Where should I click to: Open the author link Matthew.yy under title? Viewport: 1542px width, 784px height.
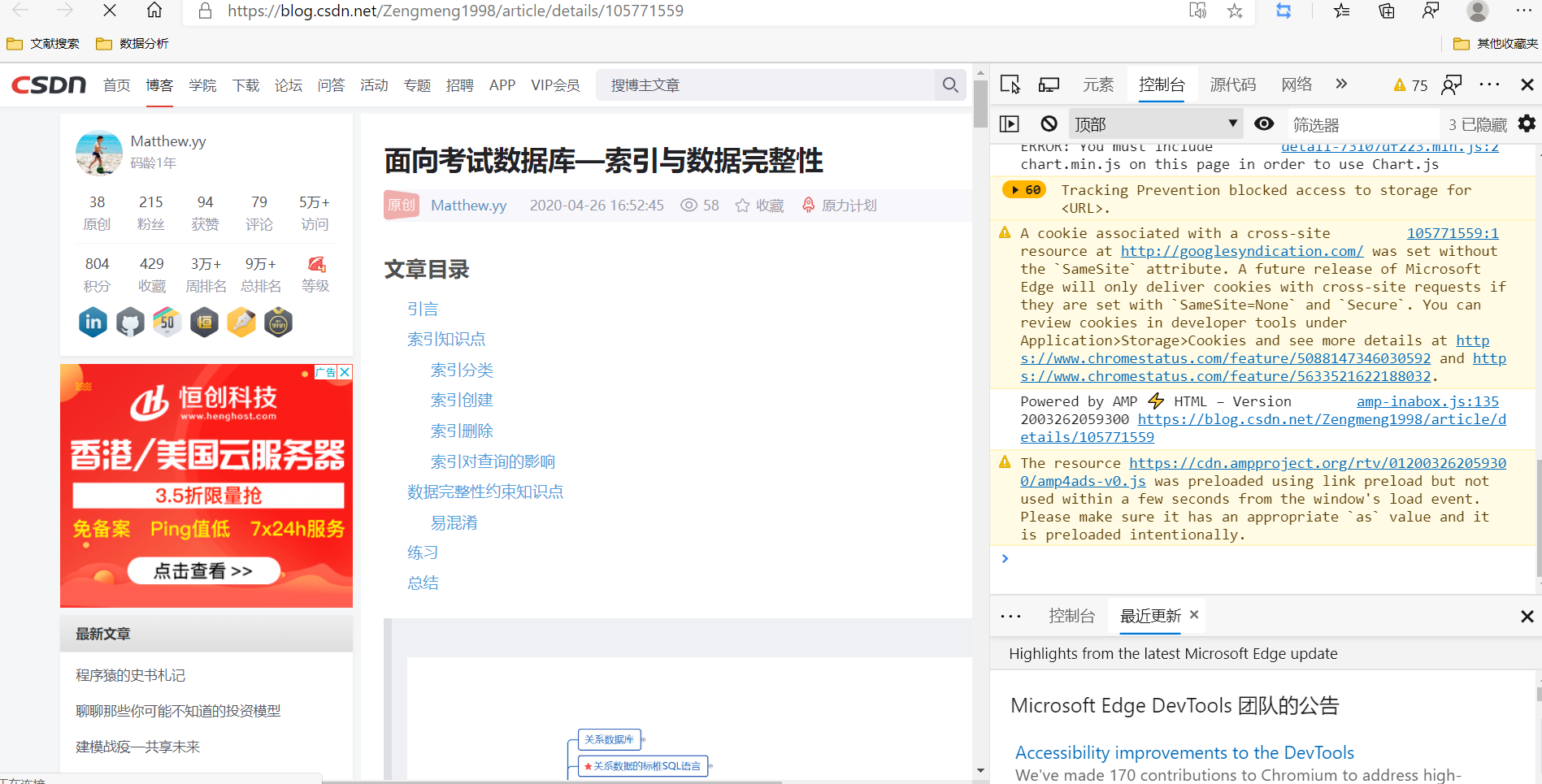(469, 206)
